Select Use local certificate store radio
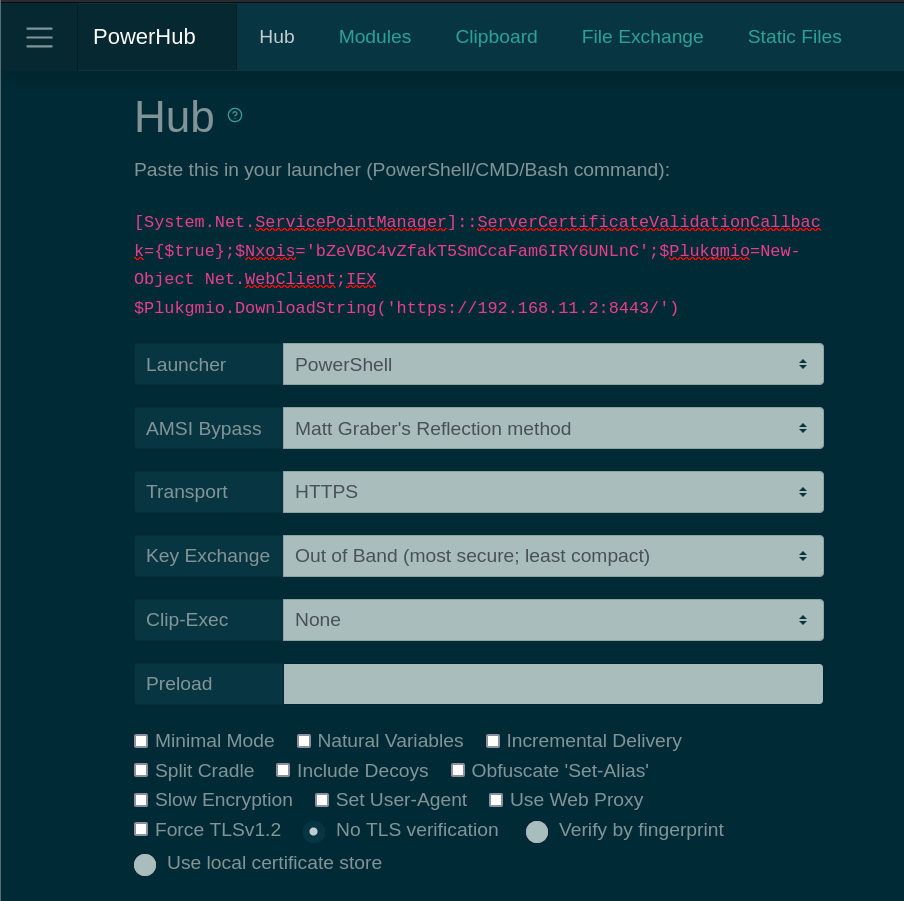The image size is (904, 901). coord(145,865)
